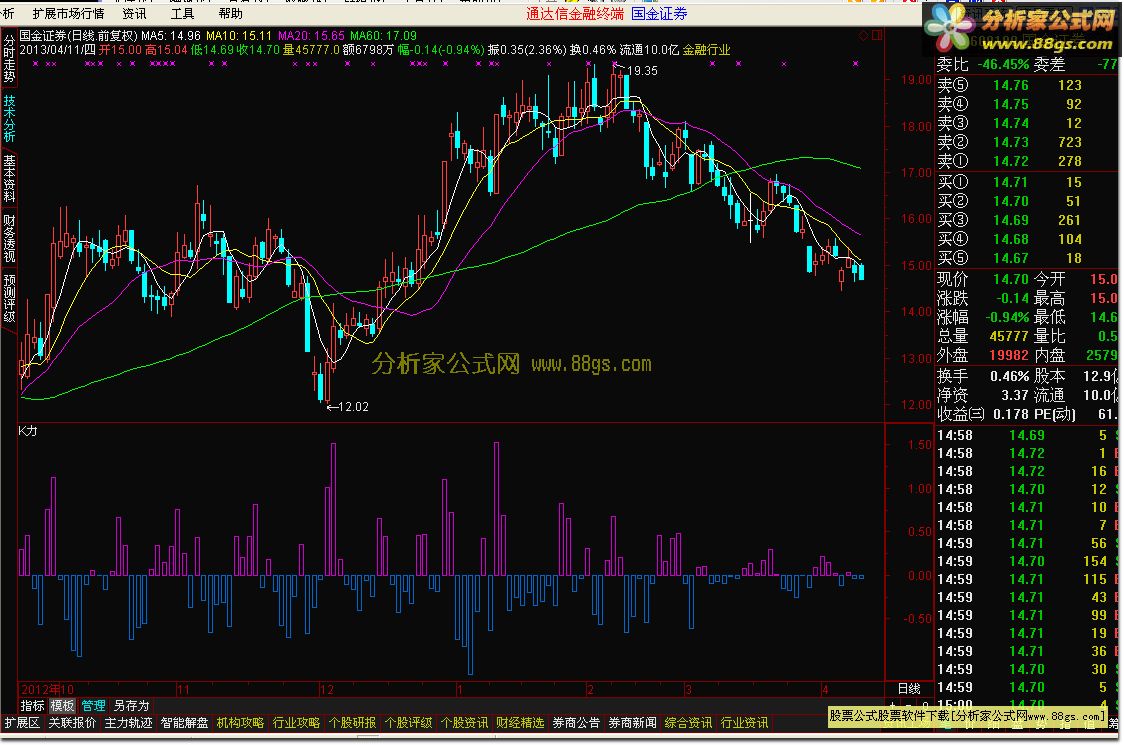The image size is (1124, 745).
Task: Click the 19.35 high price marker
Action: coord(642,70)
